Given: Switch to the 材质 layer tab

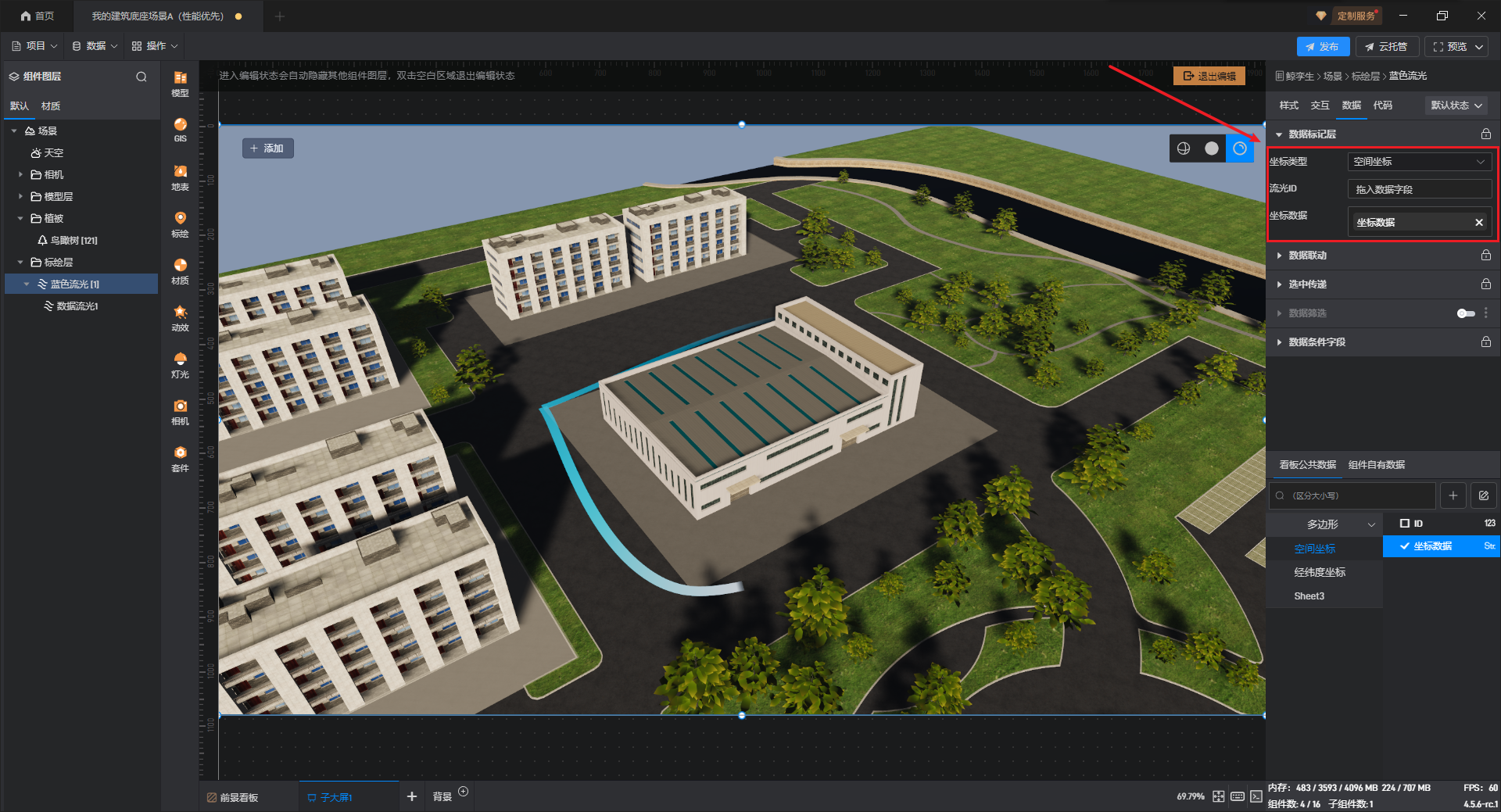Looking at the screenshot, I should pyautogui.click(x=51, y=106).
